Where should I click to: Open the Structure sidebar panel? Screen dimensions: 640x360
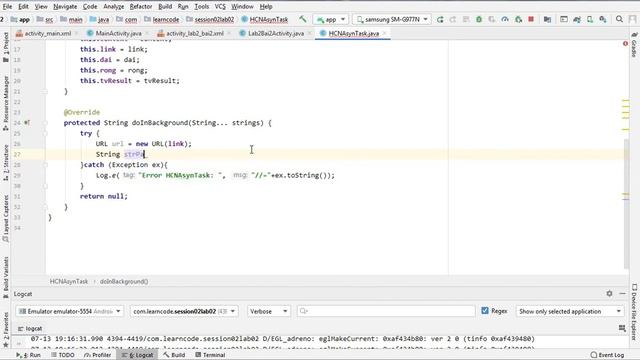coord(6,162)
